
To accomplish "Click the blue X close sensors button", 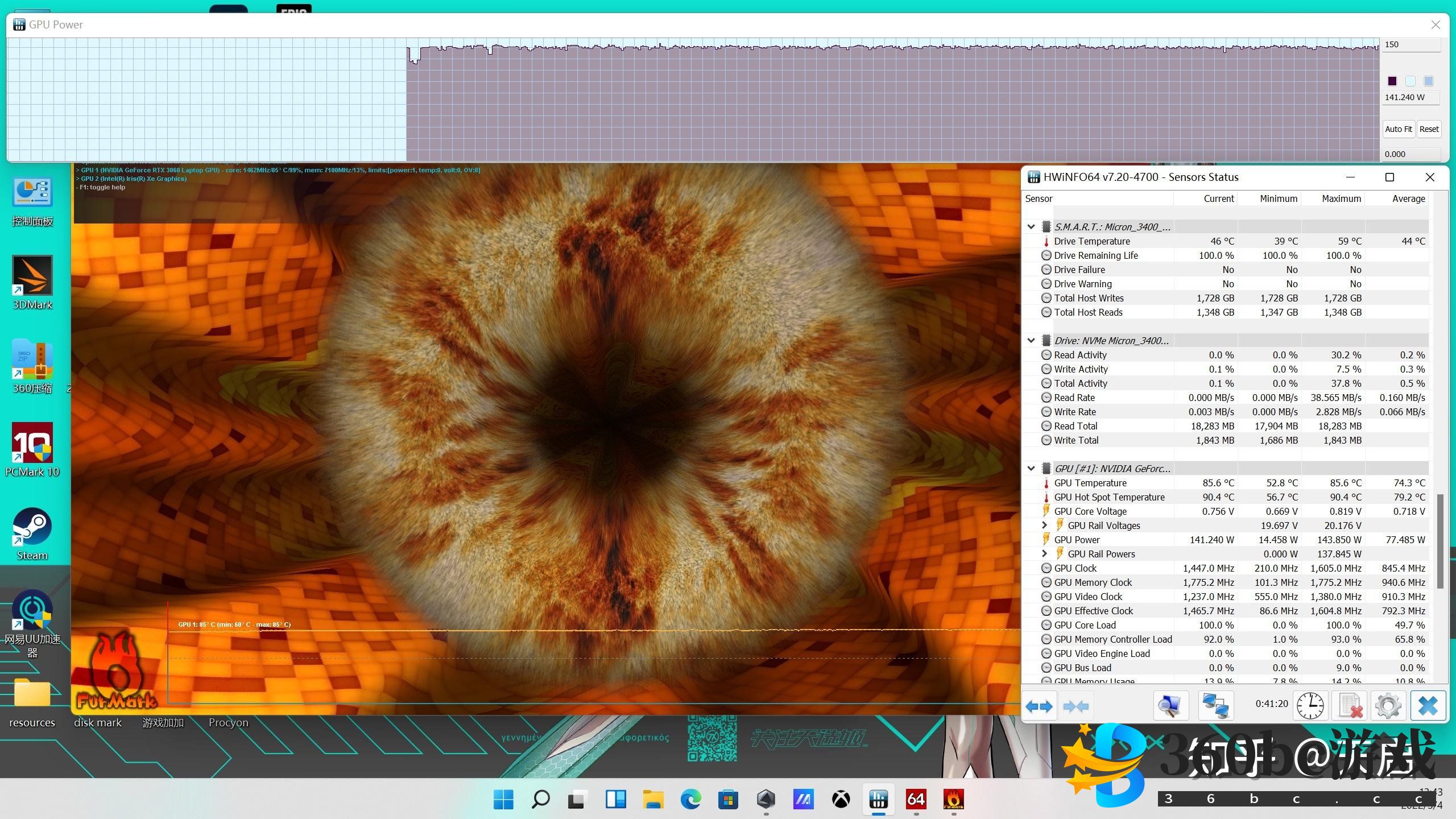I will pos(1428,706).
